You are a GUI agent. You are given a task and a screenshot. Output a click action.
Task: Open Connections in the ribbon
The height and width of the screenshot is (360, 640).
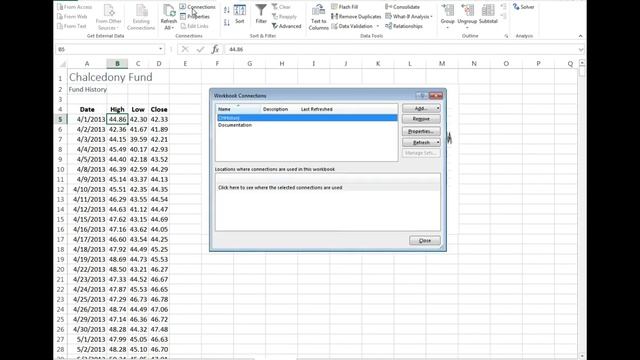[198, 7]
